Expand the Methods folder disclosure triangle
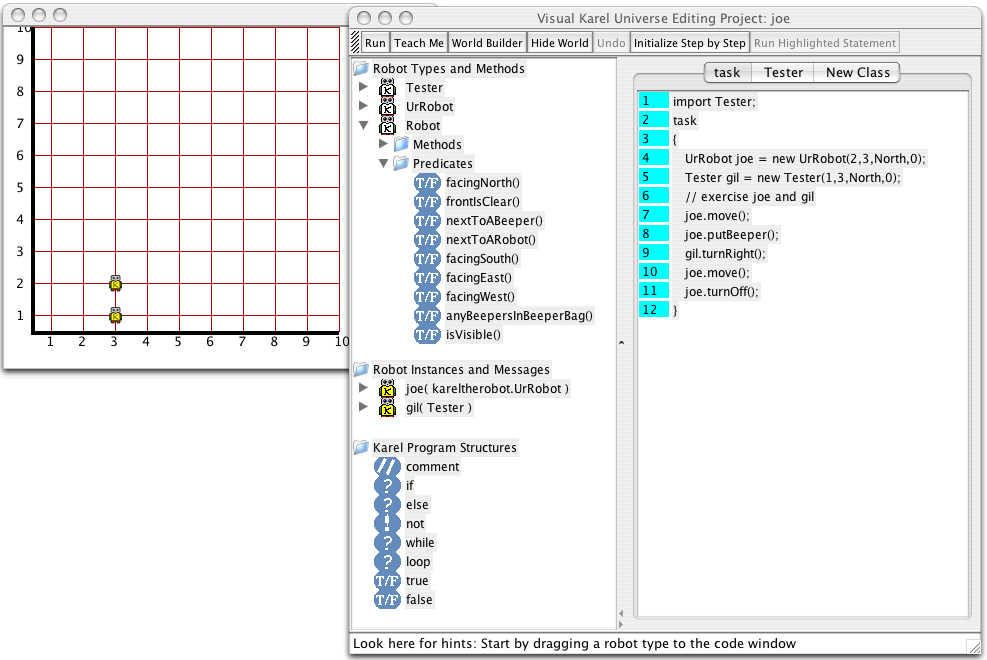The width and height of the screenshot is (987, 660). click(x=383, y=145)
